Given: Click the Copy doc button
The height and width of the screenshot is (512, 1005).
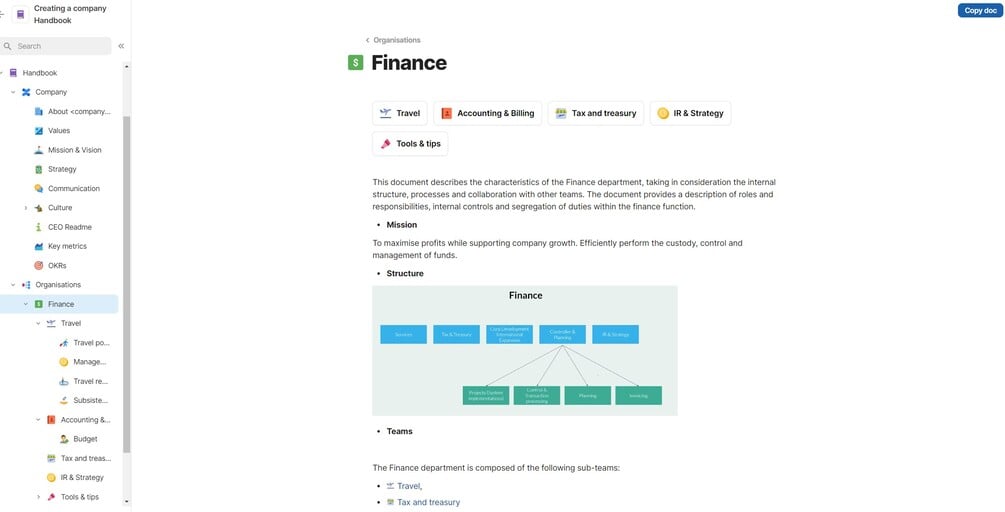Looking at the screenshot, I should coord(979,10).
